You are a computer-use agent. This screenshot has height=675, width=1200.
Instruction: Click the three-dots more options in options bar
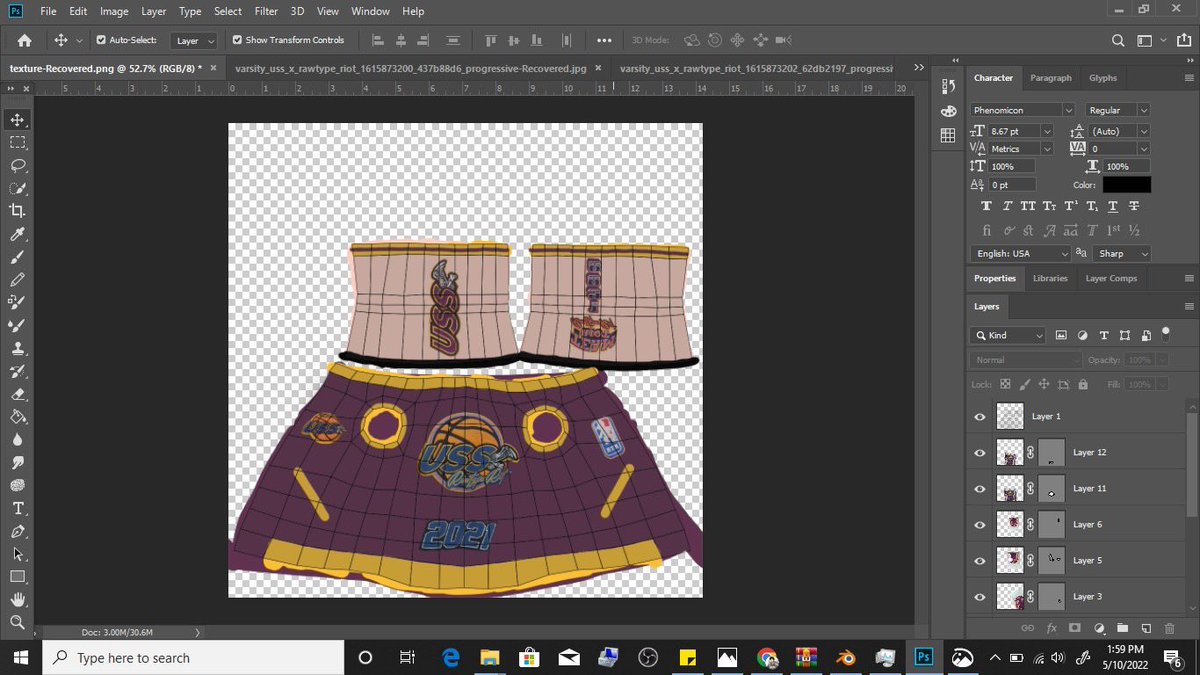click(603, 40)
